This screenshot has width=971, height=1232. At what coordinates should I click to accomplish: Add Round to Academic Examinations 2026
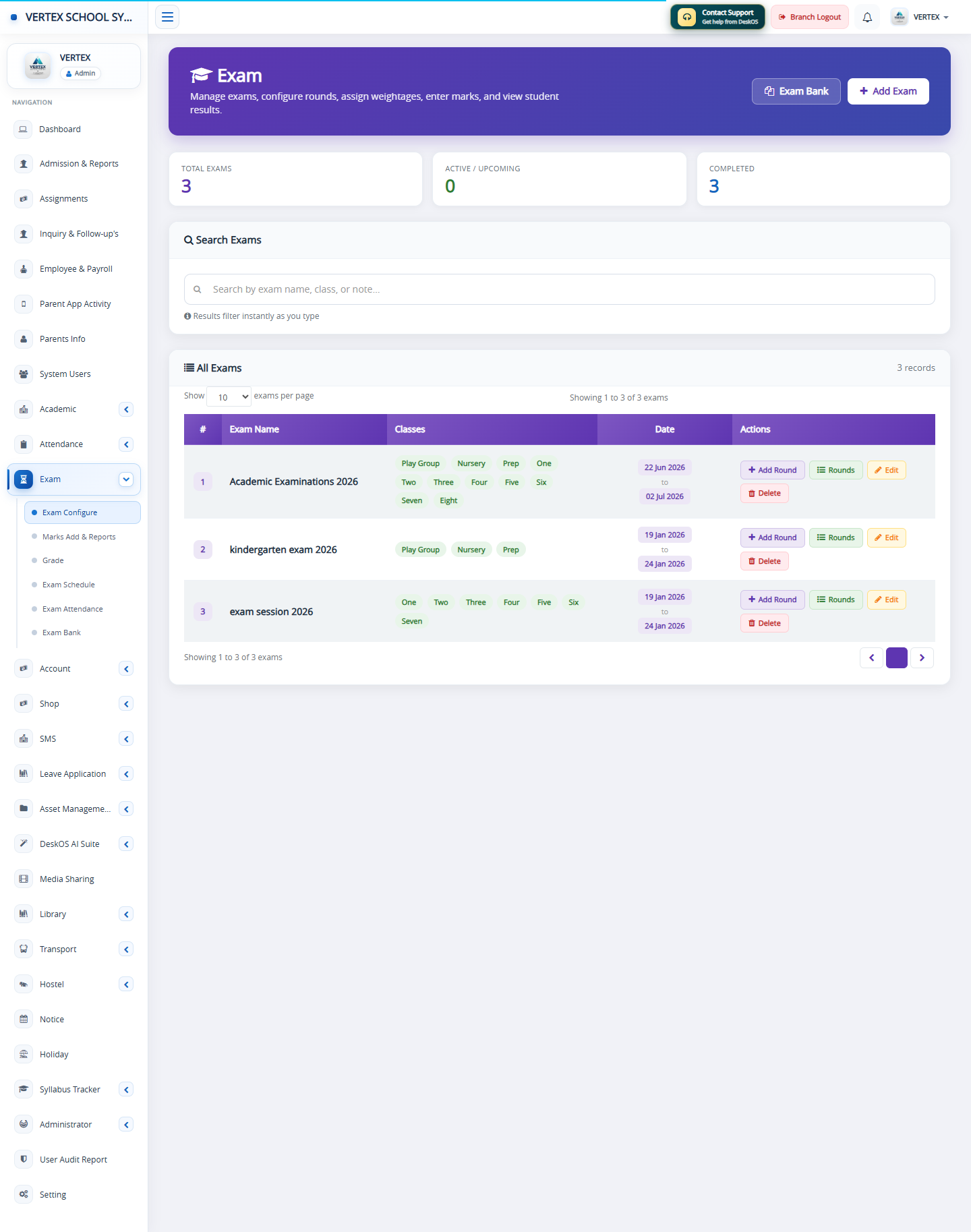pos(772,470)
